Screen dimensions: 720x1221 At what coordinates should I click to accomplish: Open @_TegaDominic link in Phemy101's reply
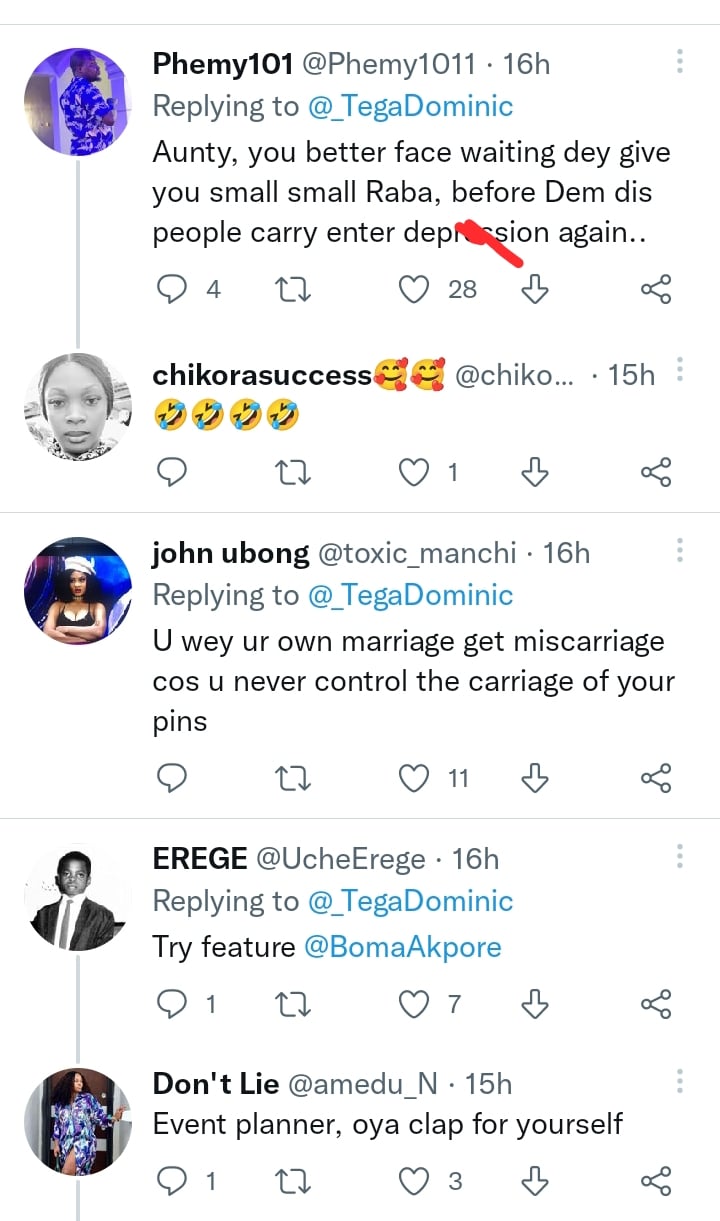(413, 106)
